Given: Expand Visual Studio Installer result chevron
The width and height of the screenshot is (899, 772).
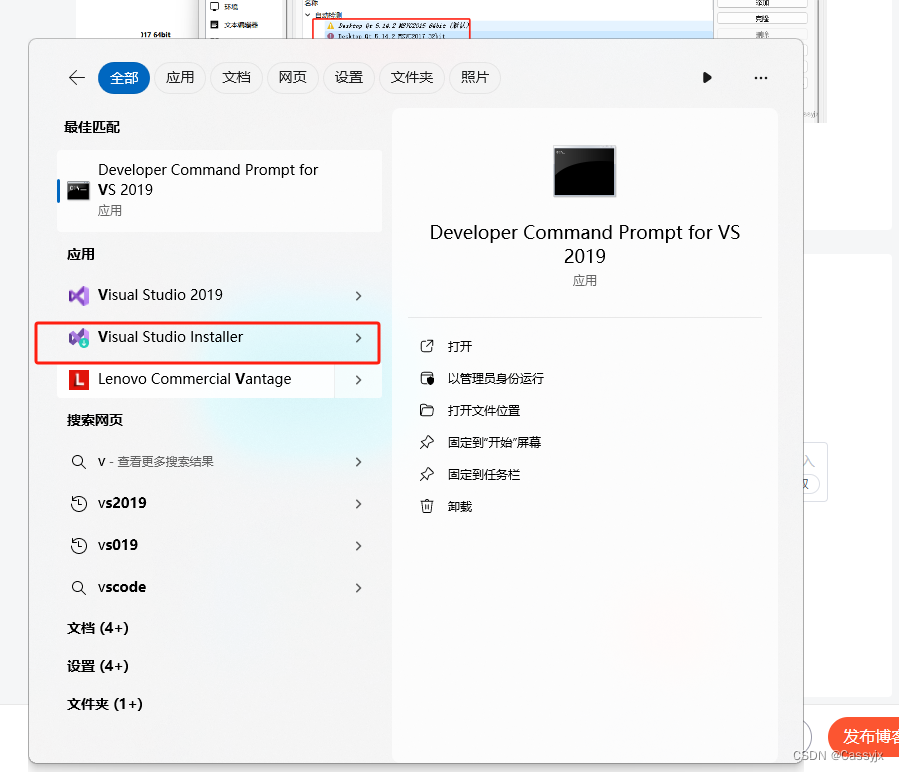Looking at the screenshot, I should pyautogui.click(x=358, y=338).
